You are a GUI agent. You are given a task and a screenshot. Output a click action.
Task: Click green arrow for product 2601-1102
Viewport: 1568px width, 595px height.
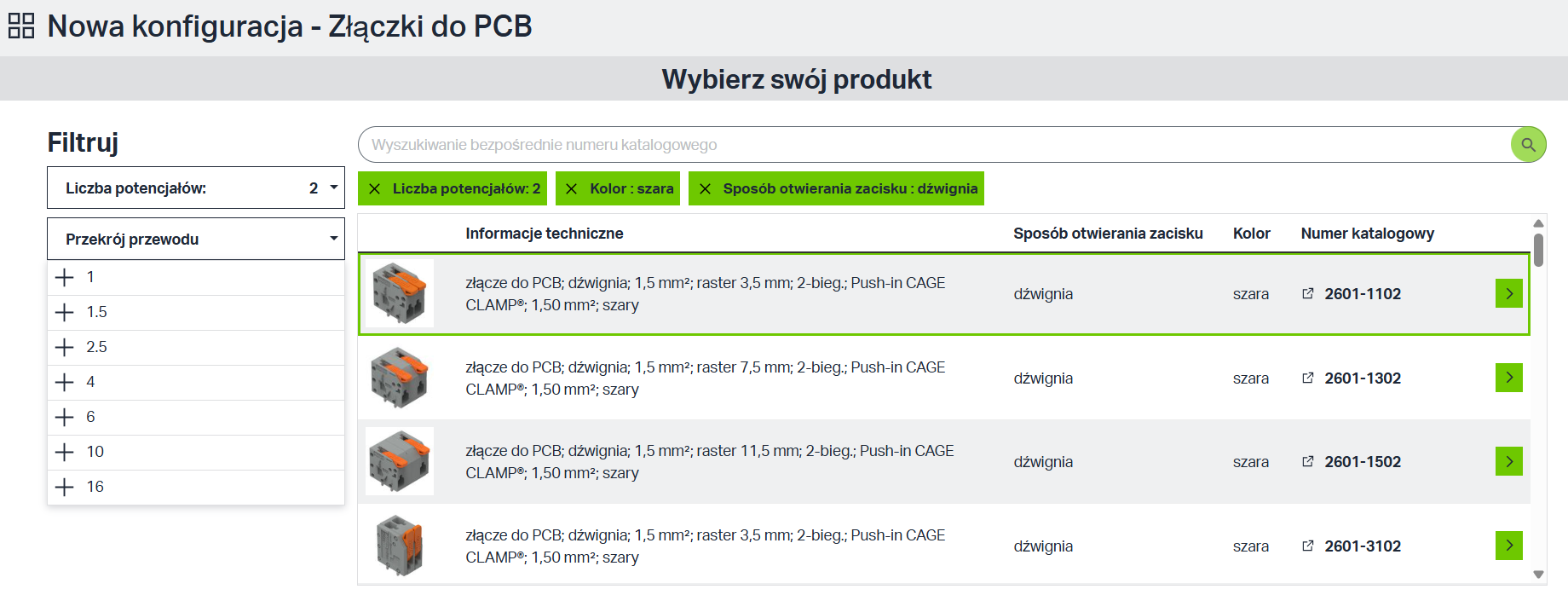(1509, 293)
